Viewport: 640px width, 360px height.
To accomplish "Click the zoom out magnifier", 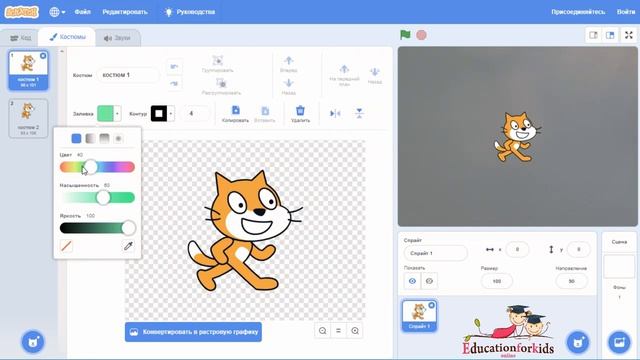I will pos(322,331).
